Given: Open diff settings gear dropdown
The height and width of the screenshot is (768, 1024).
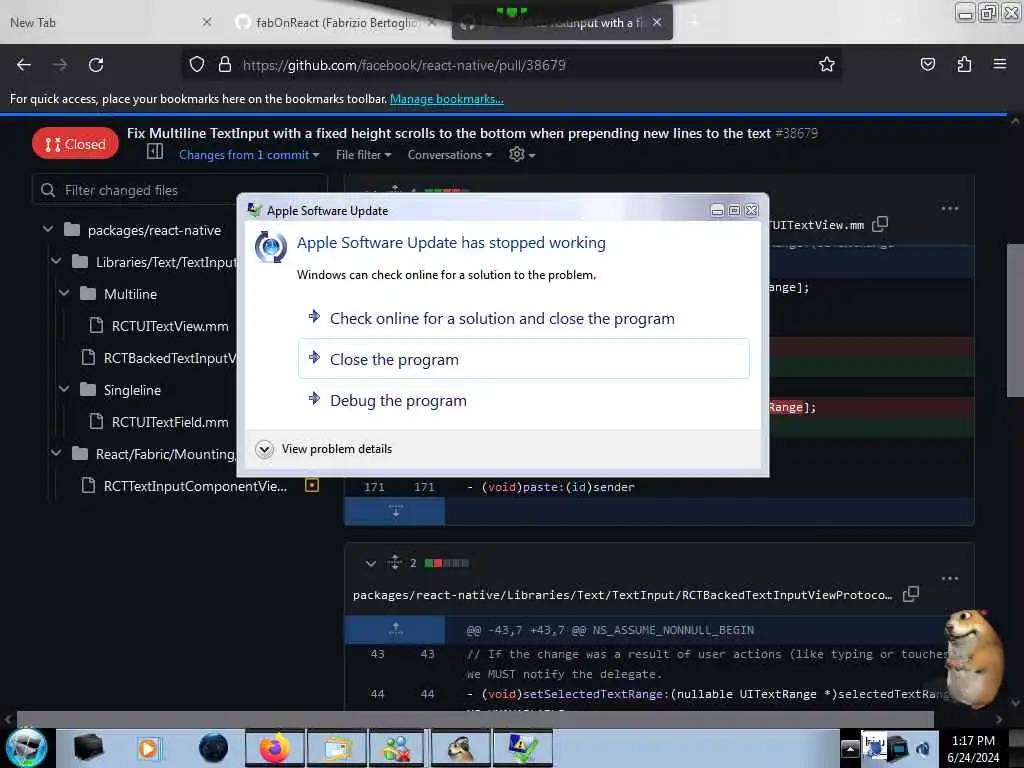Looking at the screenshot, I should coord(522,154).
